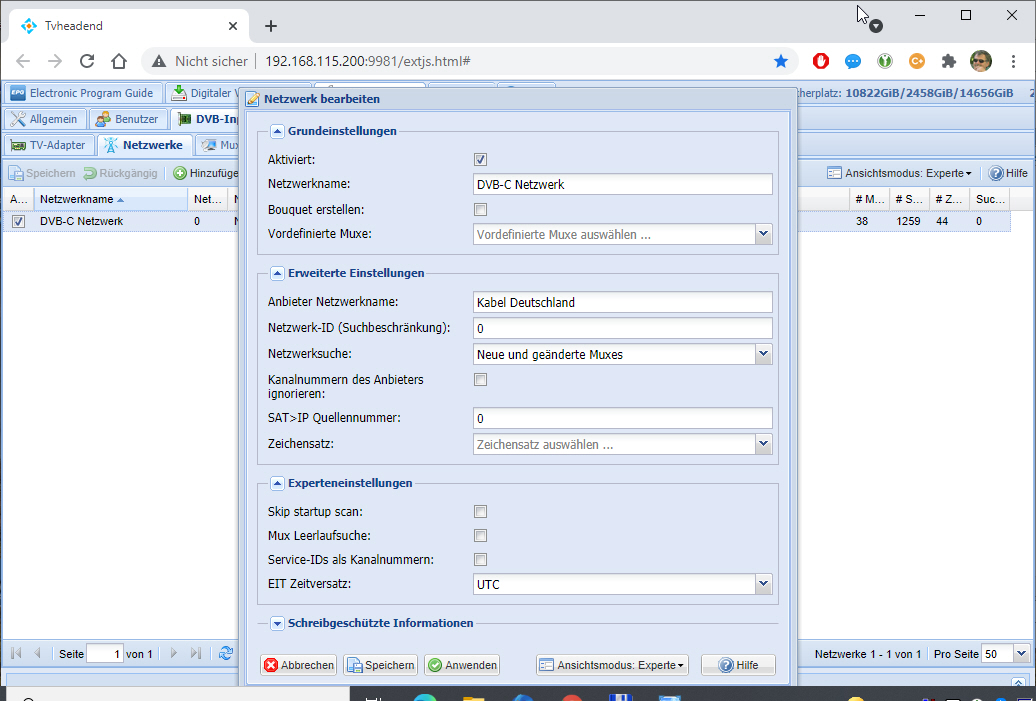
Task: Open Chrome three-dot menu
Action: click(x=1013, y=61)
